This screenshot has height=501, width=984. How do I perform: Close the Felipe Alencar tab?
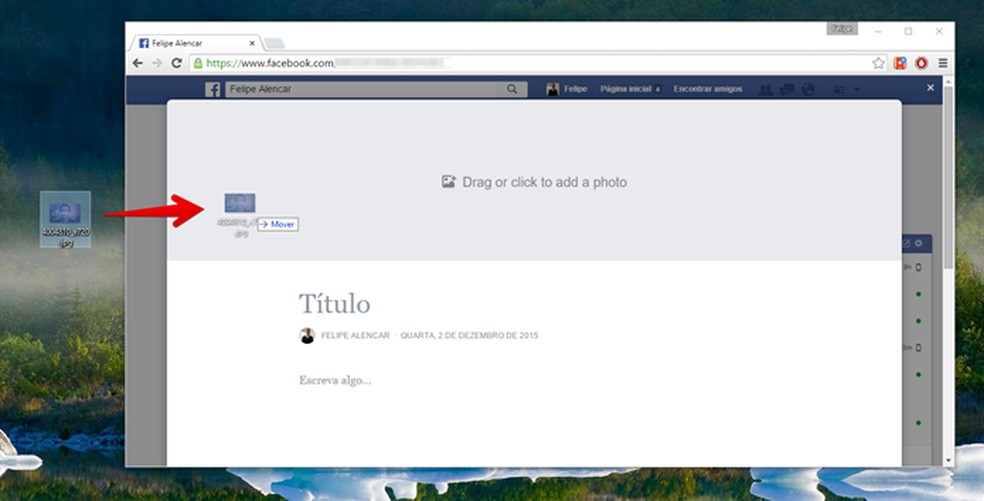click(x=252, y=43)
